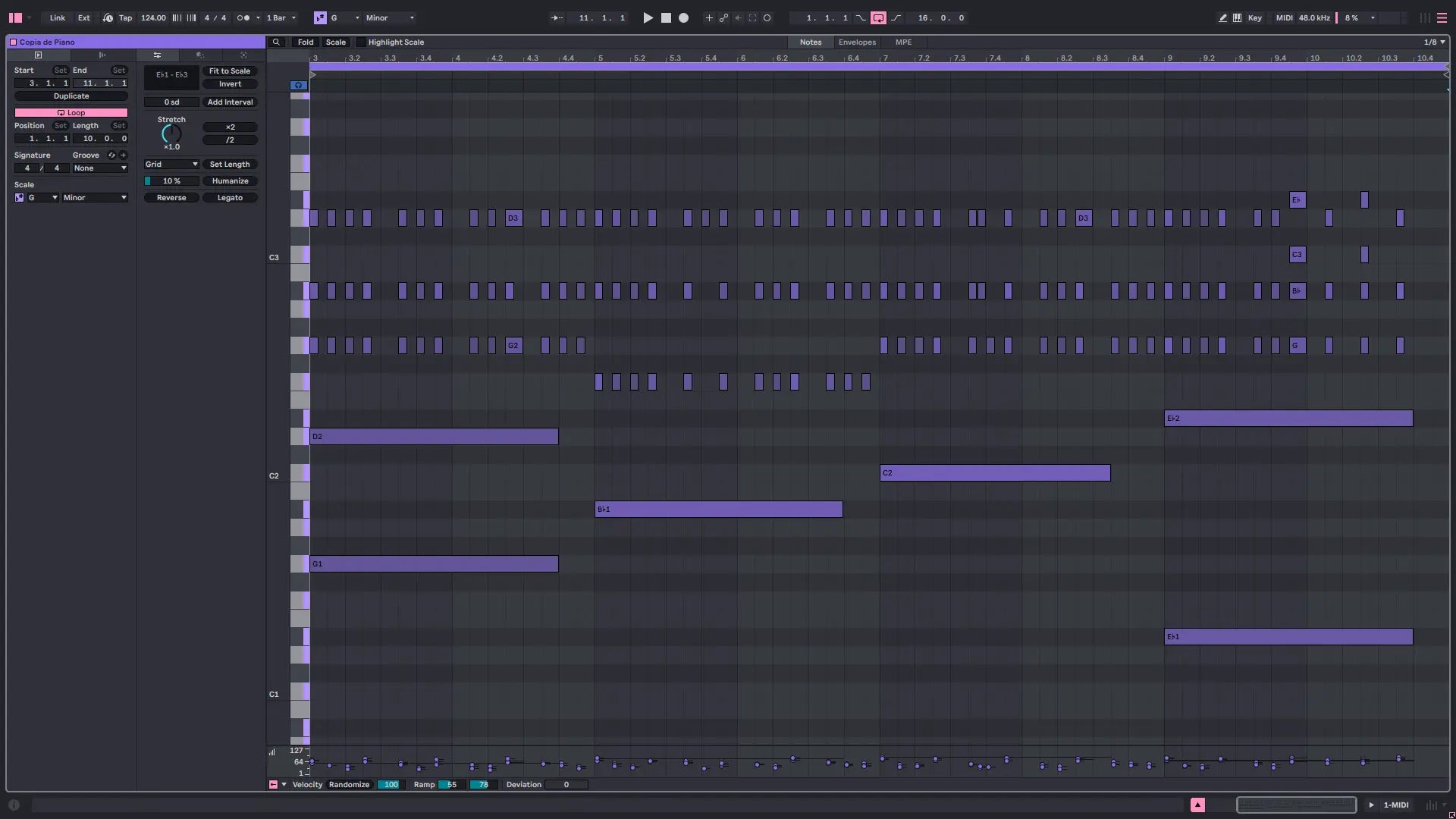Click the Stretch knob
The height and width of the screenshot is (819, 1456).
[171, 134]
